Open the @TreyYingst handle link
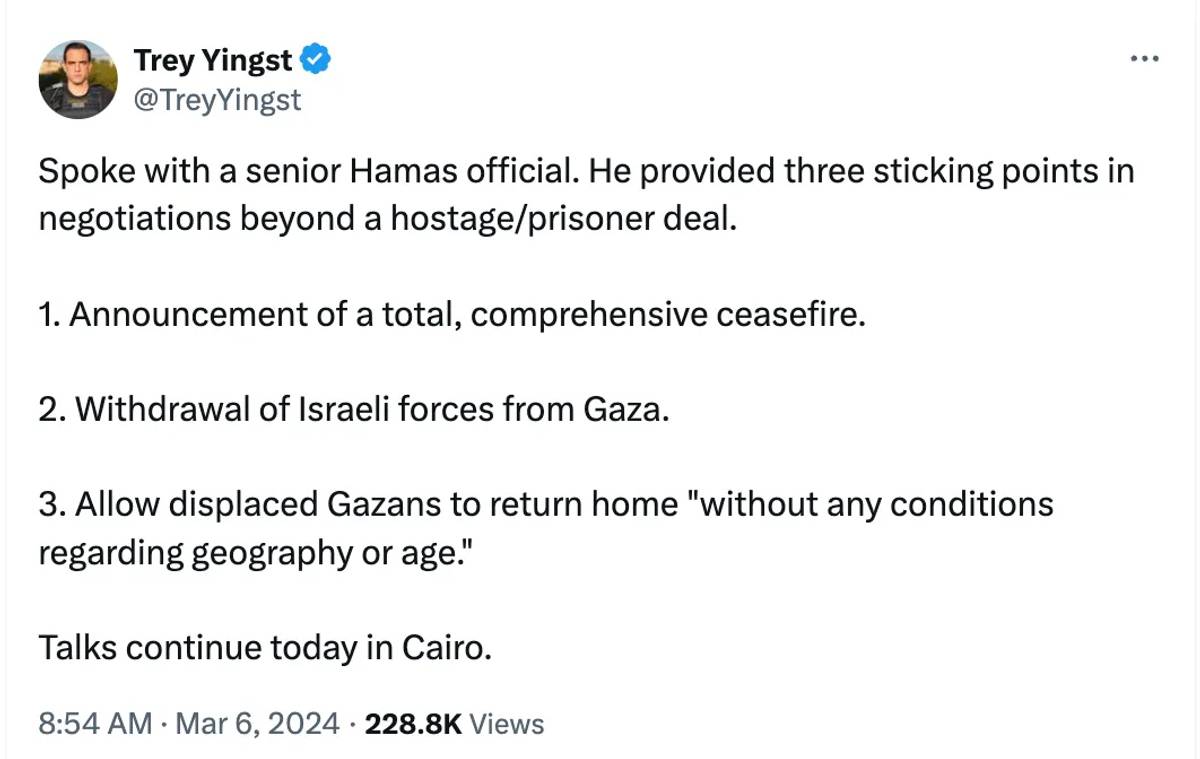 point(217,99)
